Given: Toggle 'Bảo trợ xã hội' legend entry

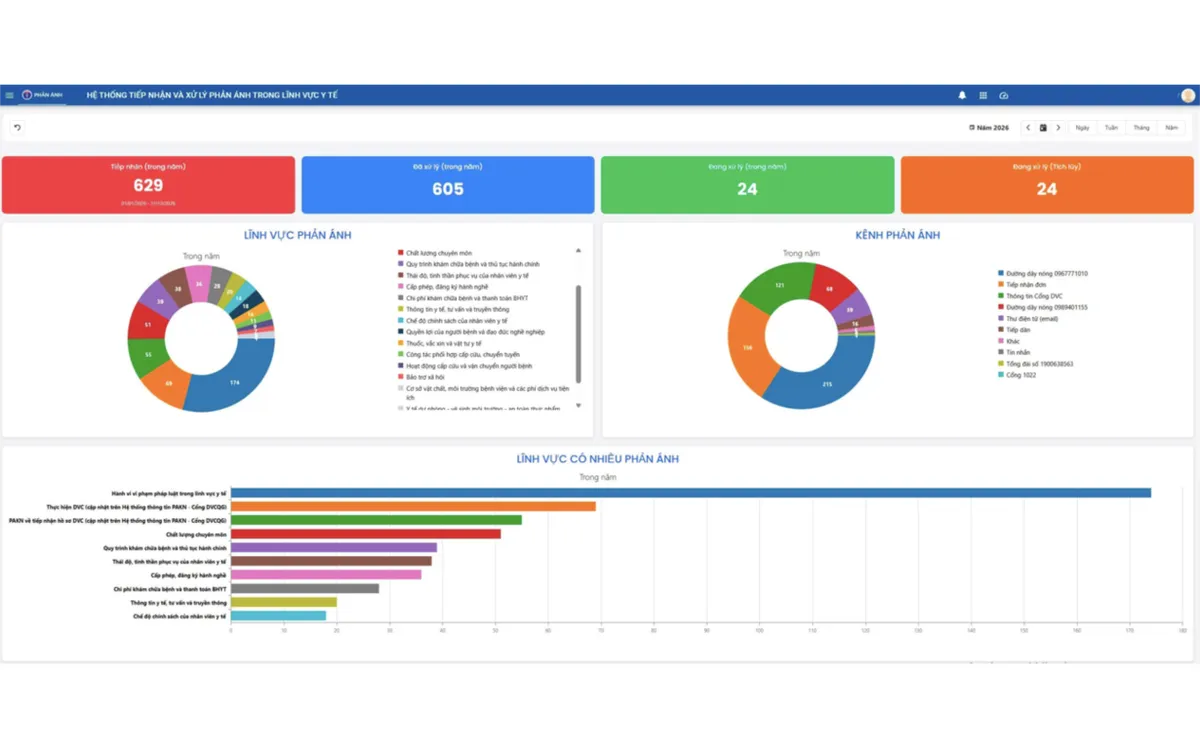Looking at the screenshot, I should click(427, 377).
